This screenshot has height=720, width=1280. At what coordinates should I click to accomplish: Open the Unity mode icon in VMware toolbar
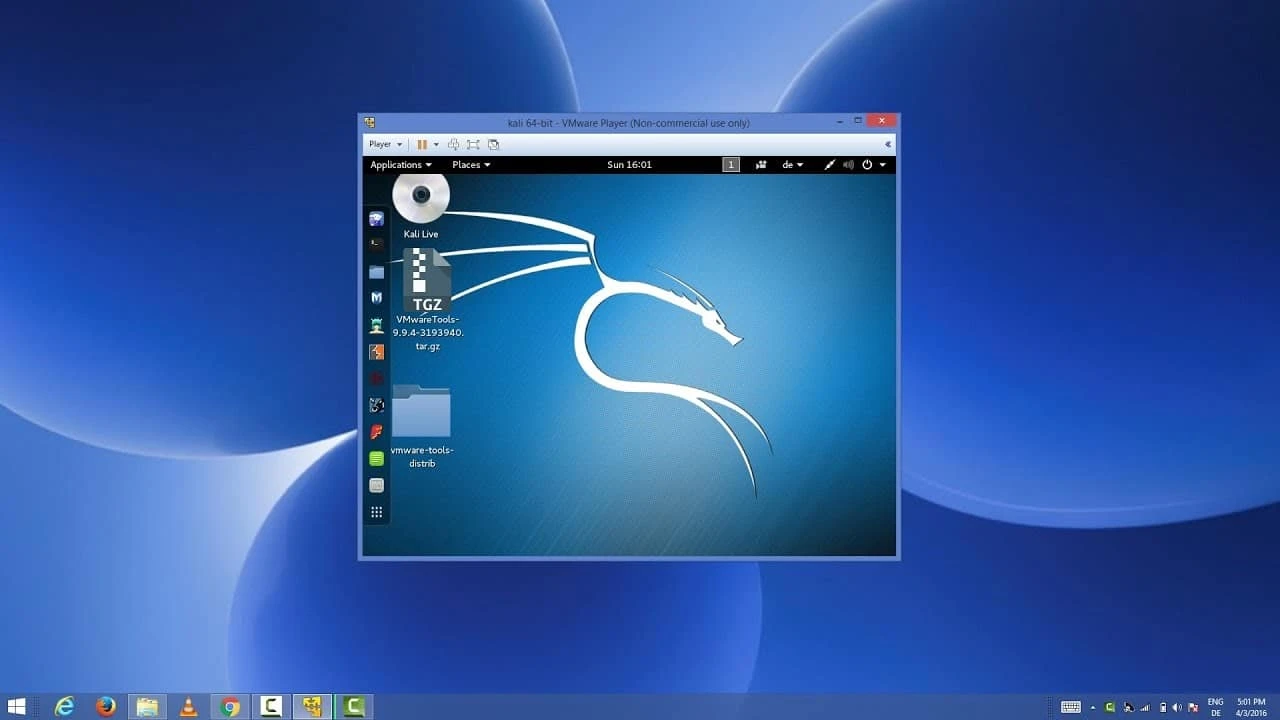coord(494,144)
